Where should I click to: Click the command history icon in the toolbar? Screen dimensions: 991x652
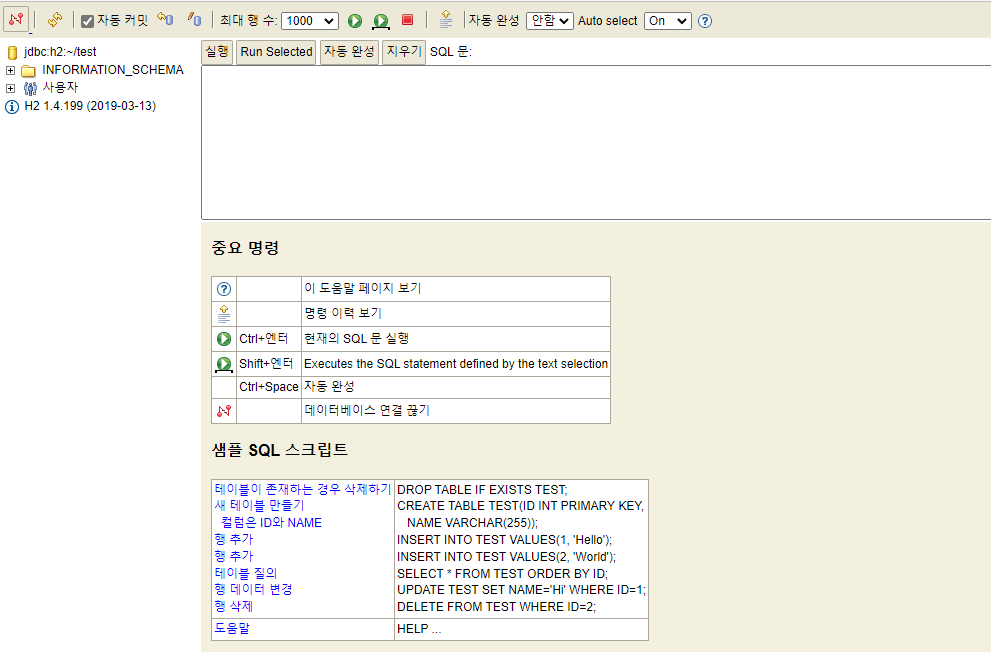(x=446, y=20)
